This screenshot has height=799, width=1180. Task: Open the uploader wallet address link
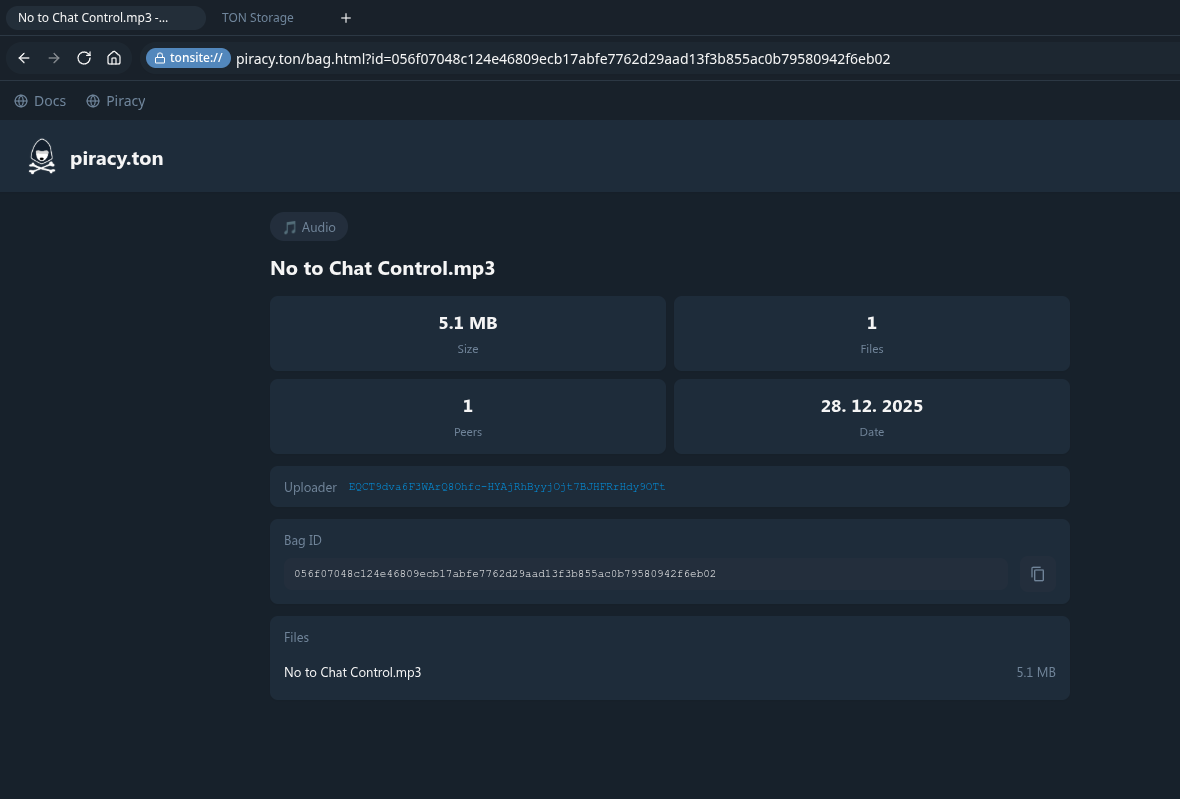point(506,487)
